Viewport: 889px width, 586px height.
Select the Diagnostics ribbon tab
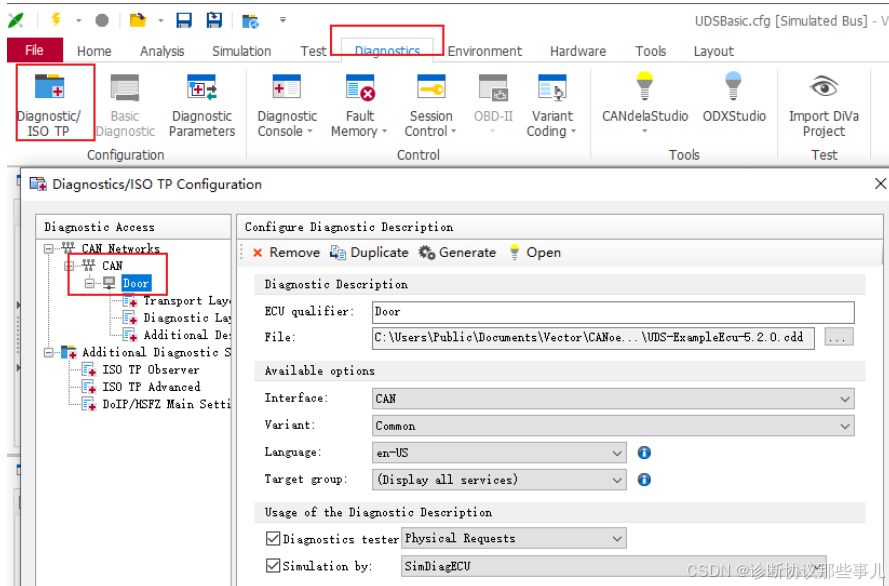[387, 50]
